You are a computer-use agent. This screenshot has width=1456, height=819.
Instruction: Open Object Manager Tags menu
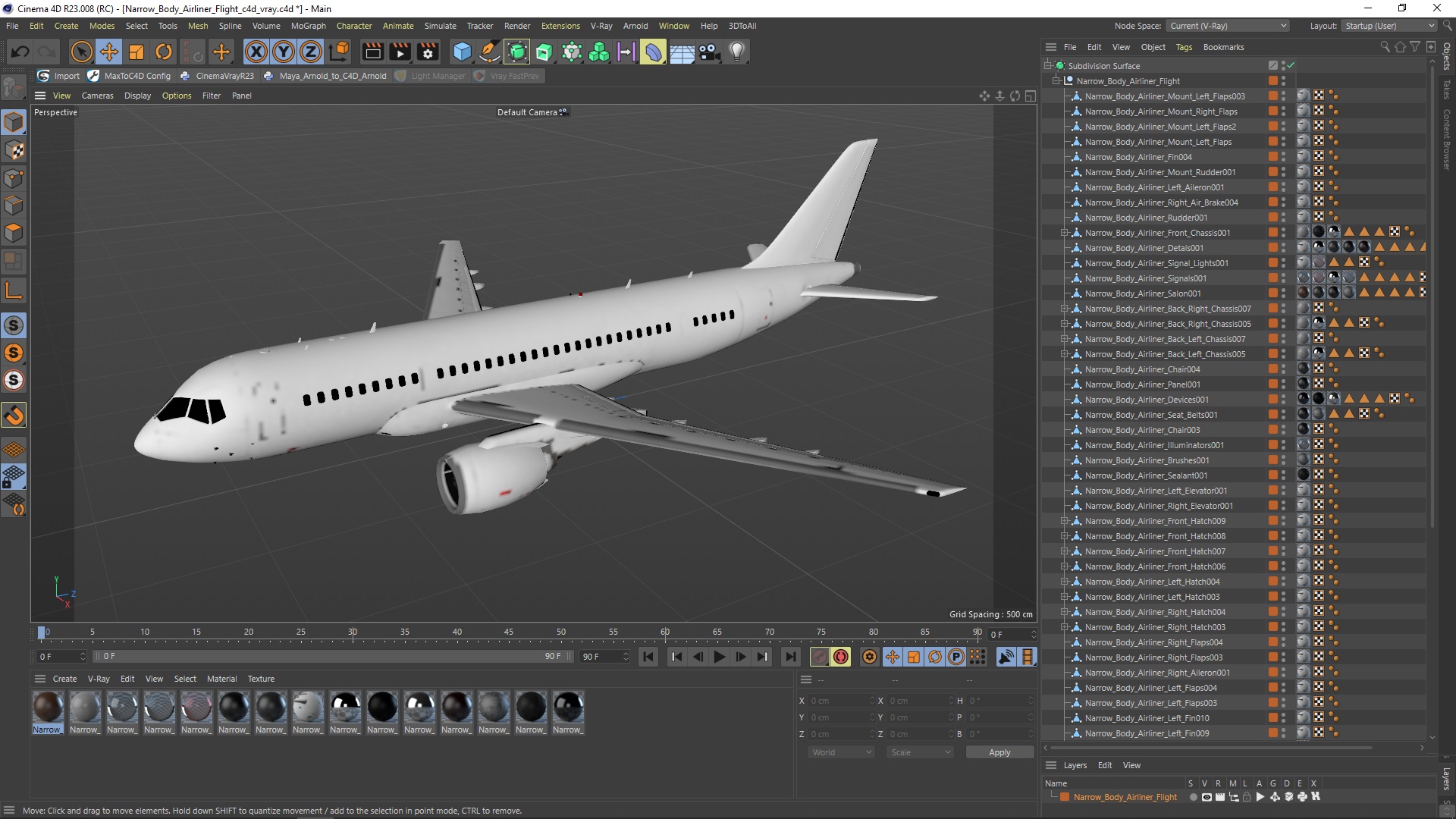tap(1184, 47)
